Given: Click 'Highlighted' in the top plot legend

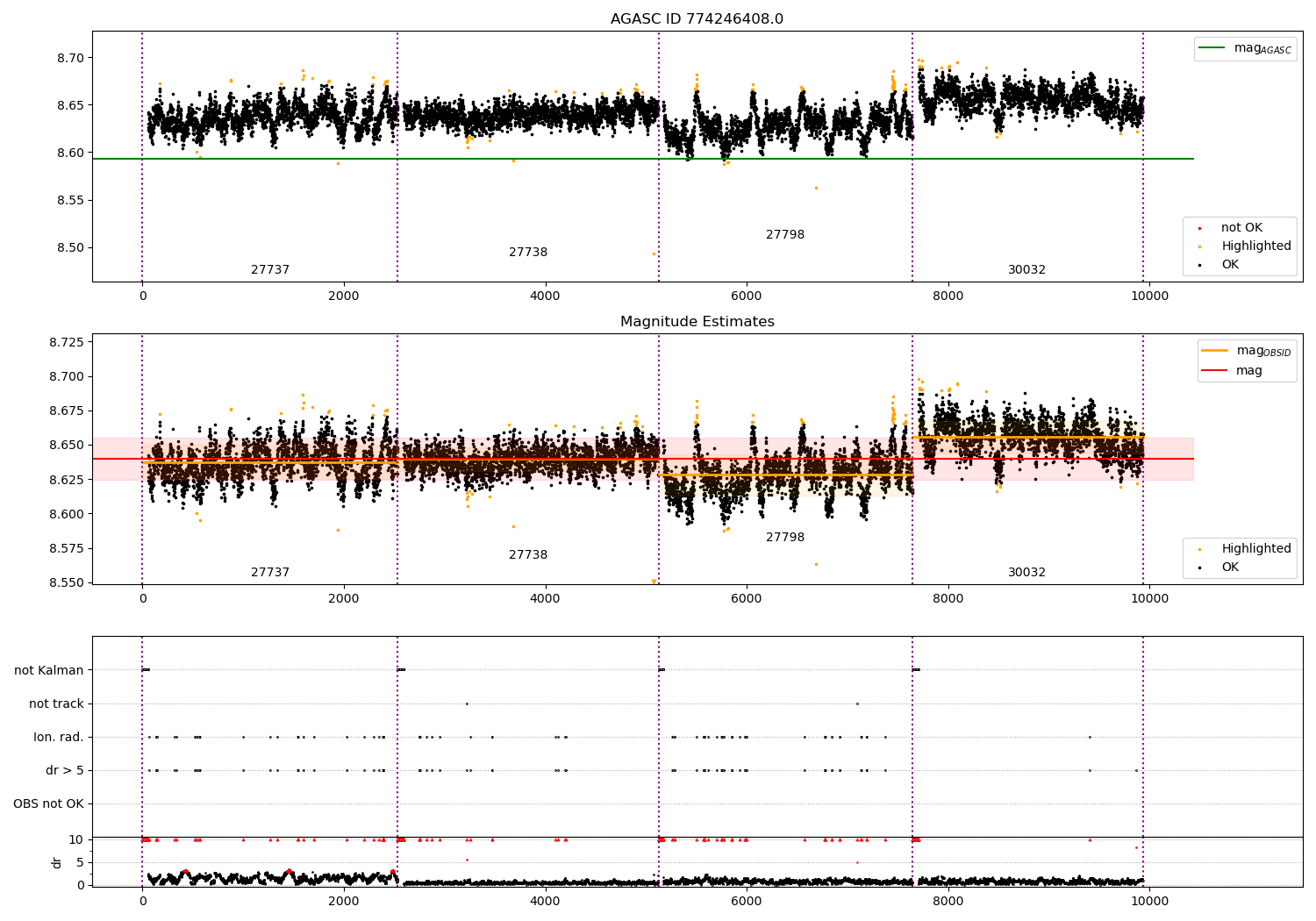Looking at the screenshot, I should [x=1256, y=246].
